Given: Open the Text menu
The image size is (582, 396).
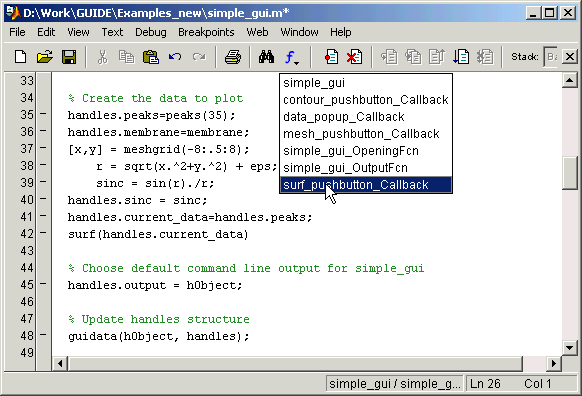Looking at the screenshot, I should tap(112, 32).
